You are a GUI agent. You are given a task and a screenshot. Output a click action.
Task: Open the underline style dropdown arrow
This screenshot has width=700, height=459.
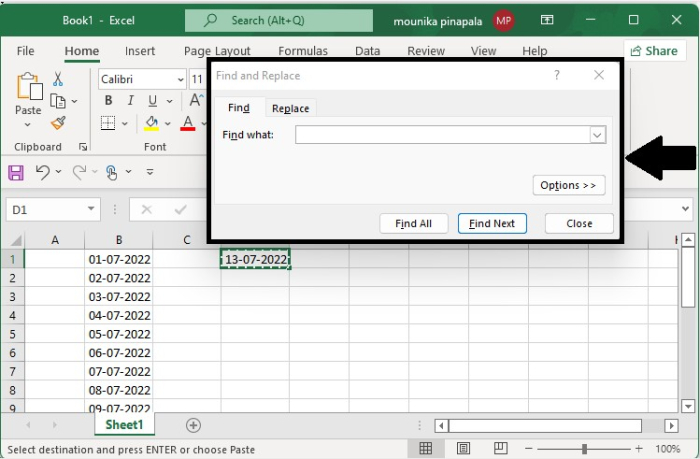[x=170, y=101]
